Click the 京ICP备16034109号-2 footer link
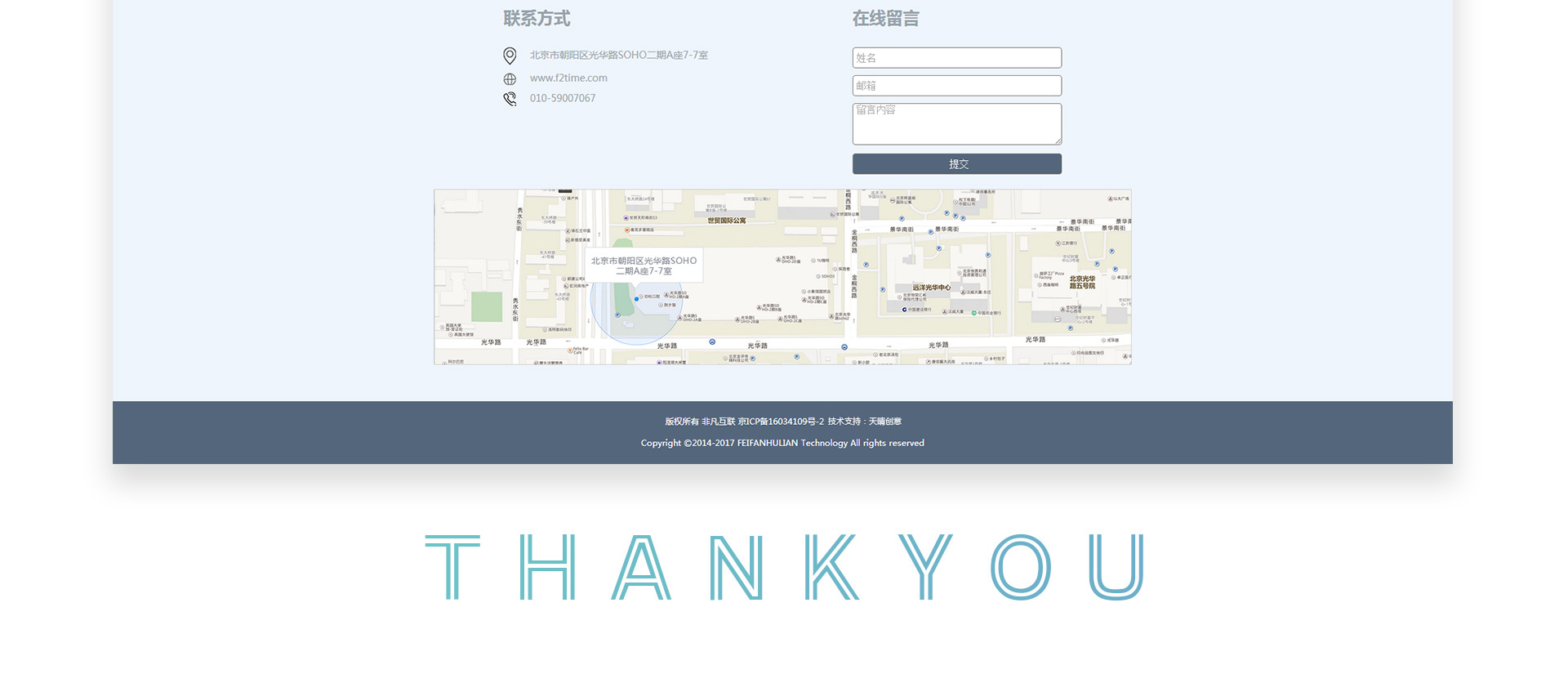1568x692 pixels. coord(781,422)
